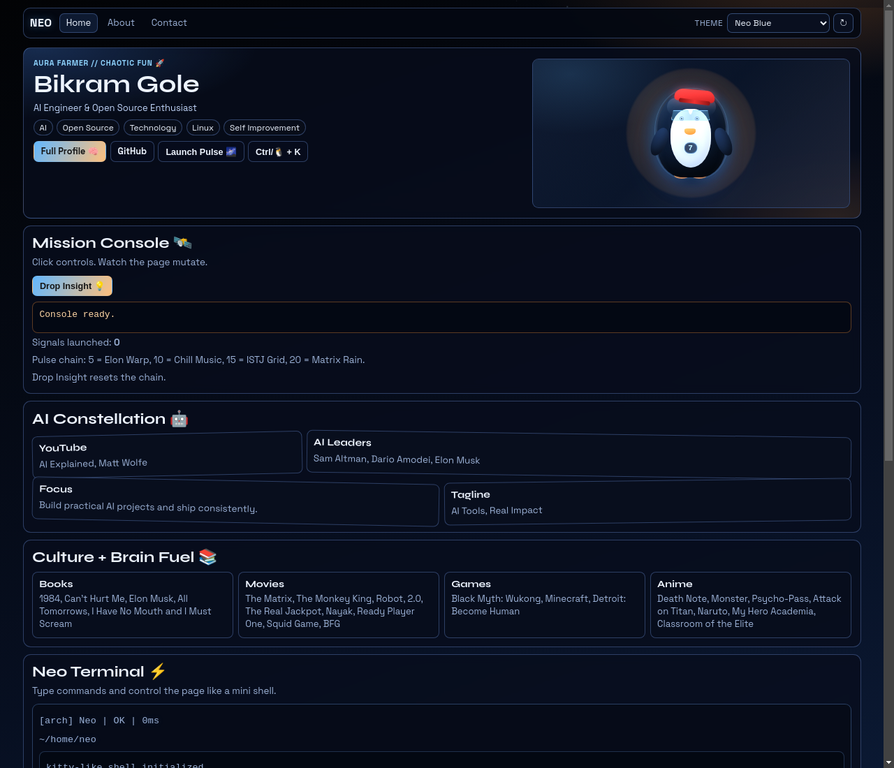Open the Theme dropdown showing Neo Blue

click(778, 22)
